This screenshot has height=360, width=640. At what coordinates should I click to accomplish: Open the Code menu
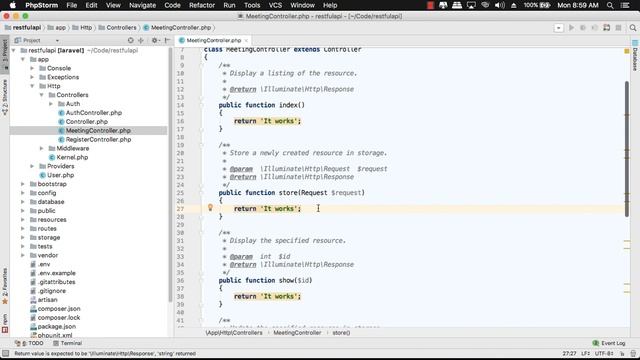tap(172, 5)
